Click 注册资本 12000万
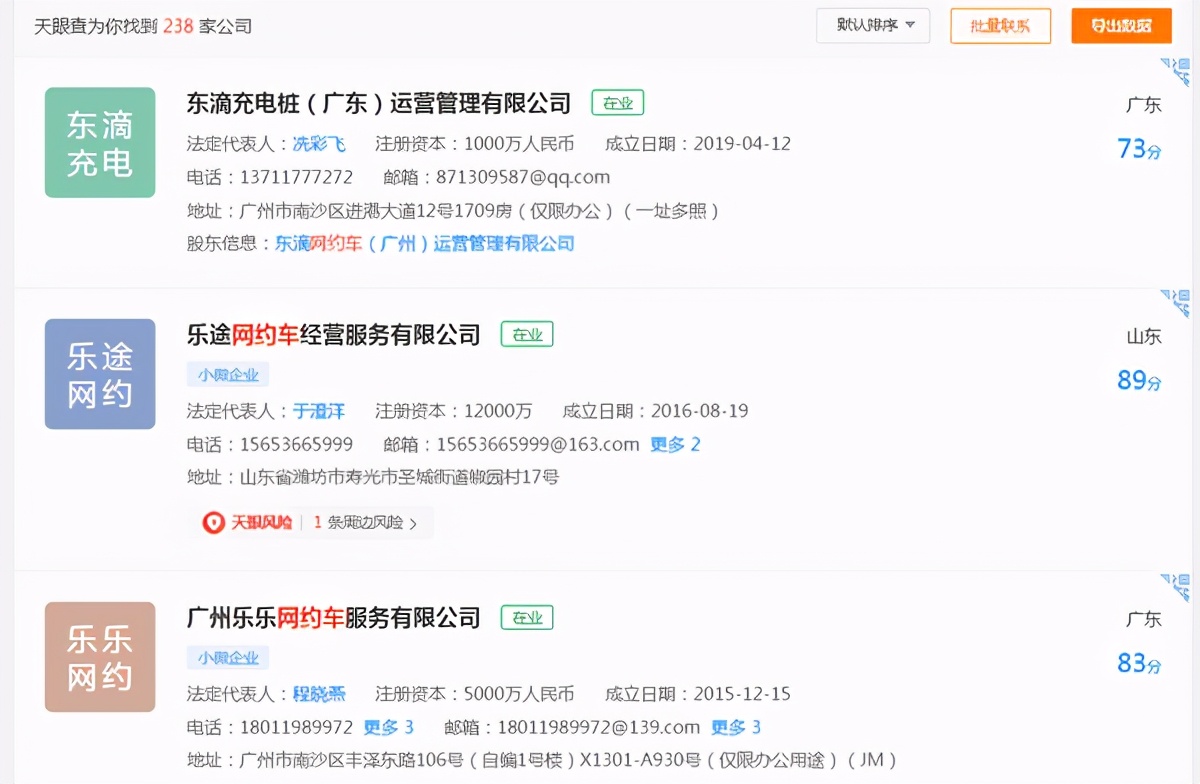 click(x=498, y=411)
